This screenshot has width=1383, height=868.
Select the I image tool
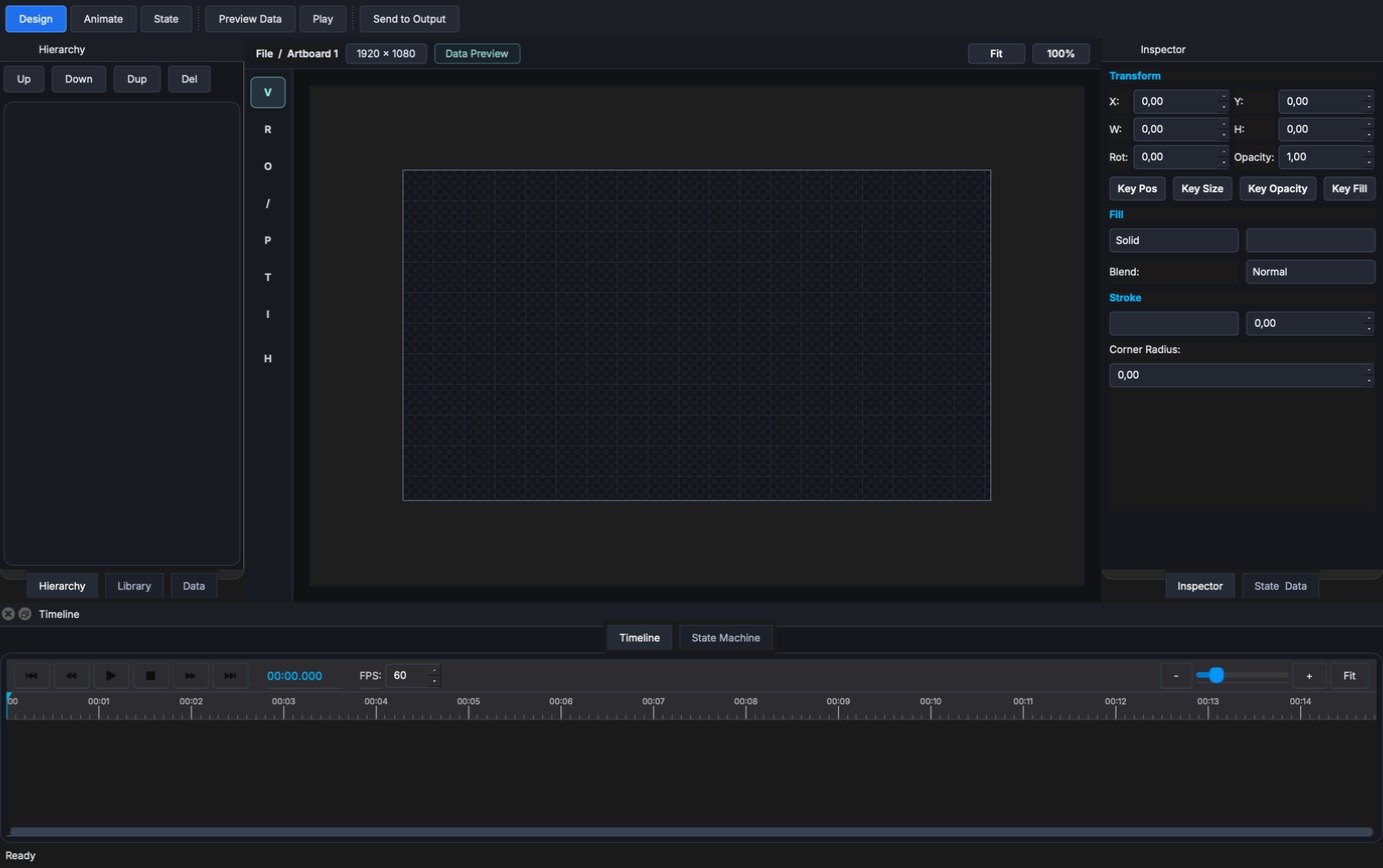click(267, 314)
